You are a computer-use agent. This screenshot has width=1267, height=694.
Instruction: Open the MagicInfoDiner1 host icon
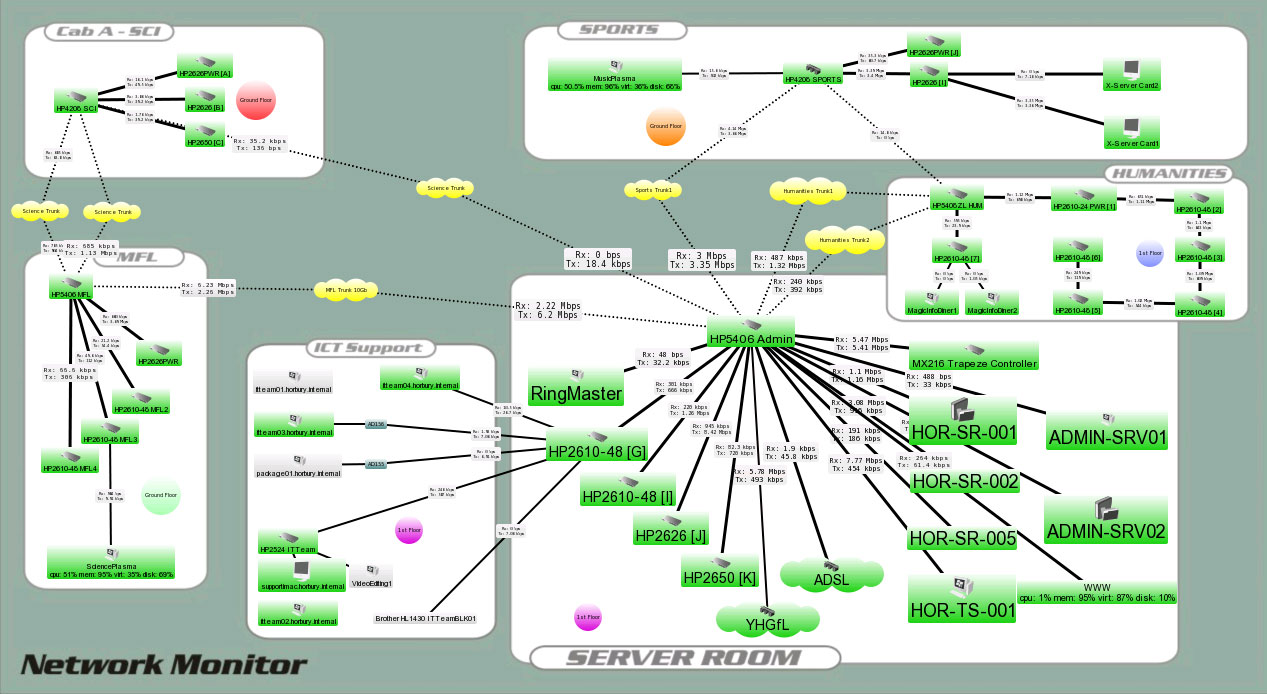pyautogui.click(x=932, y=303)
